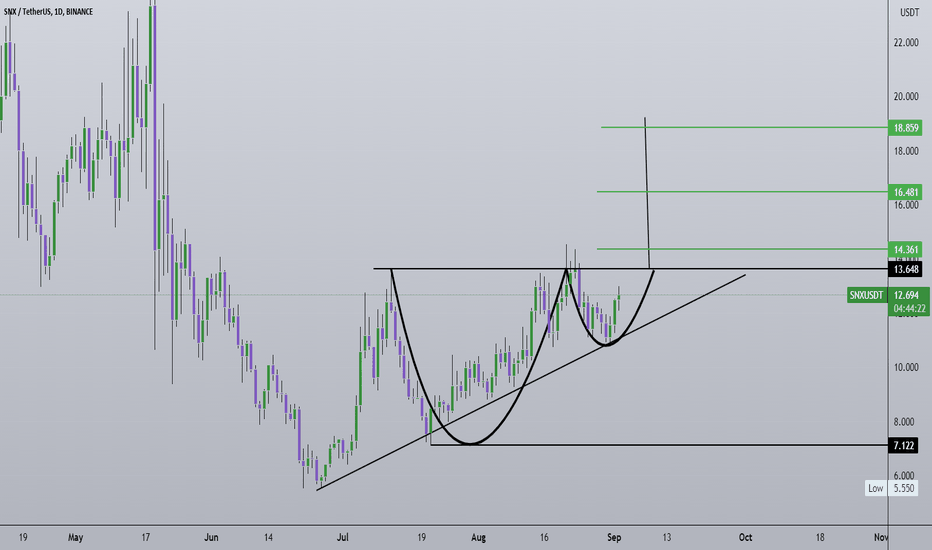Select the 16.481 green price label

click(905, 192)
